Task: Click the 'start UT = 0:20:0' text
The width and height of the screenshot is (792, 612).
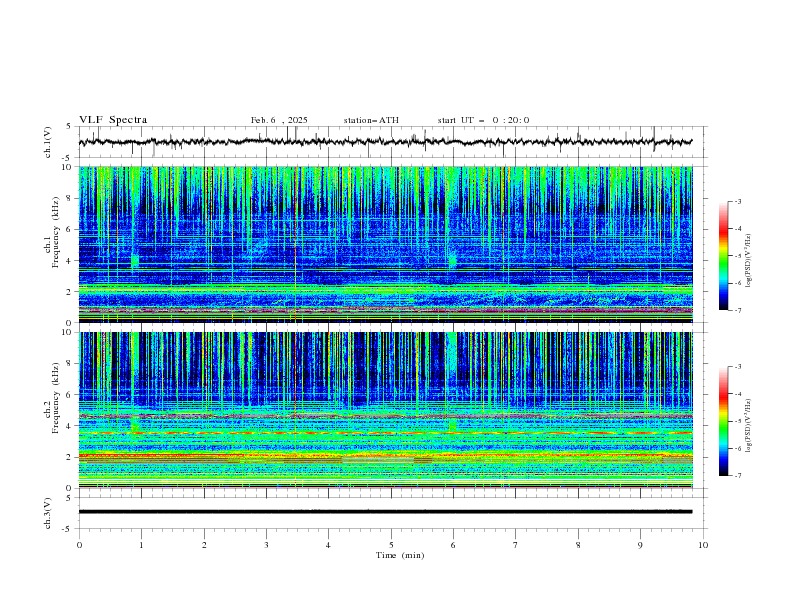Action: (483, 120)
